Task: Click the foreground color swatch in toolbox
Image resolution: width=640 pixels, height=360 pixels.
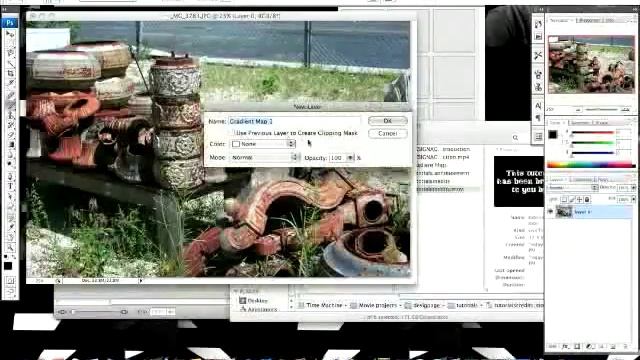Action: click(x=8, y=266)
